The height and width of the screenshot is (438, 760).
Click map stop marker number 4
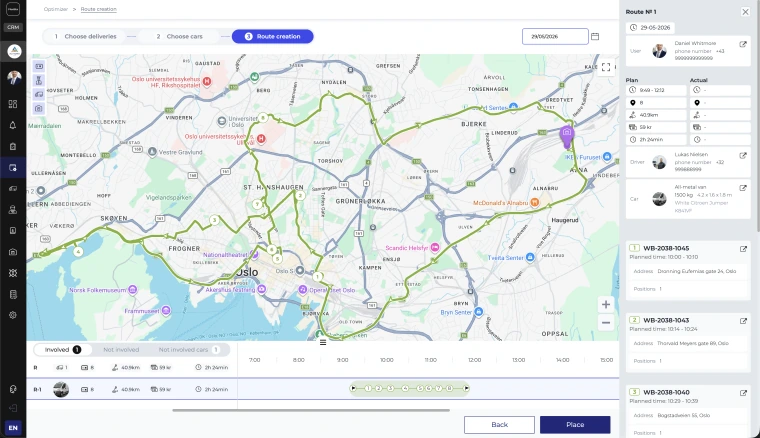78,251
